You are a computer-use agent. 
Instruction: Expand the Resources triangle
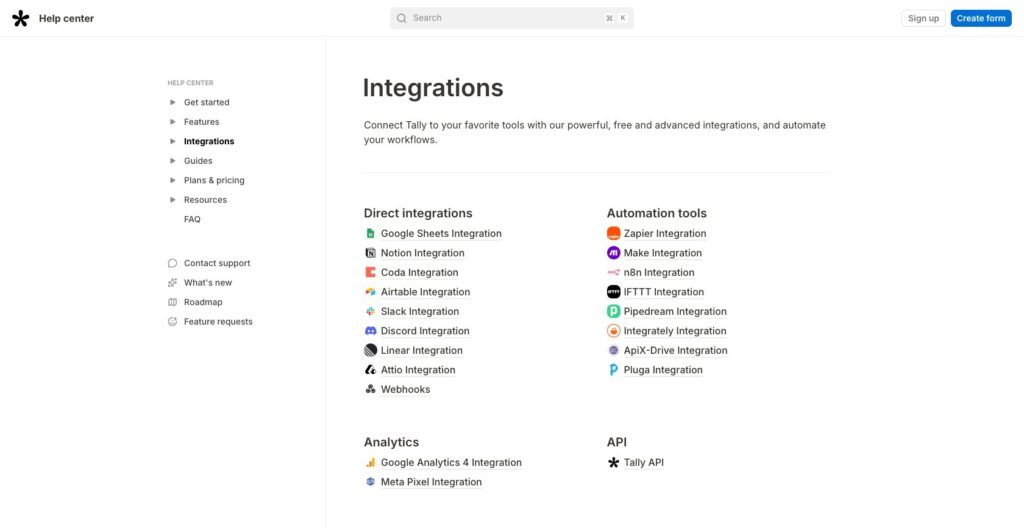[172, 200]
